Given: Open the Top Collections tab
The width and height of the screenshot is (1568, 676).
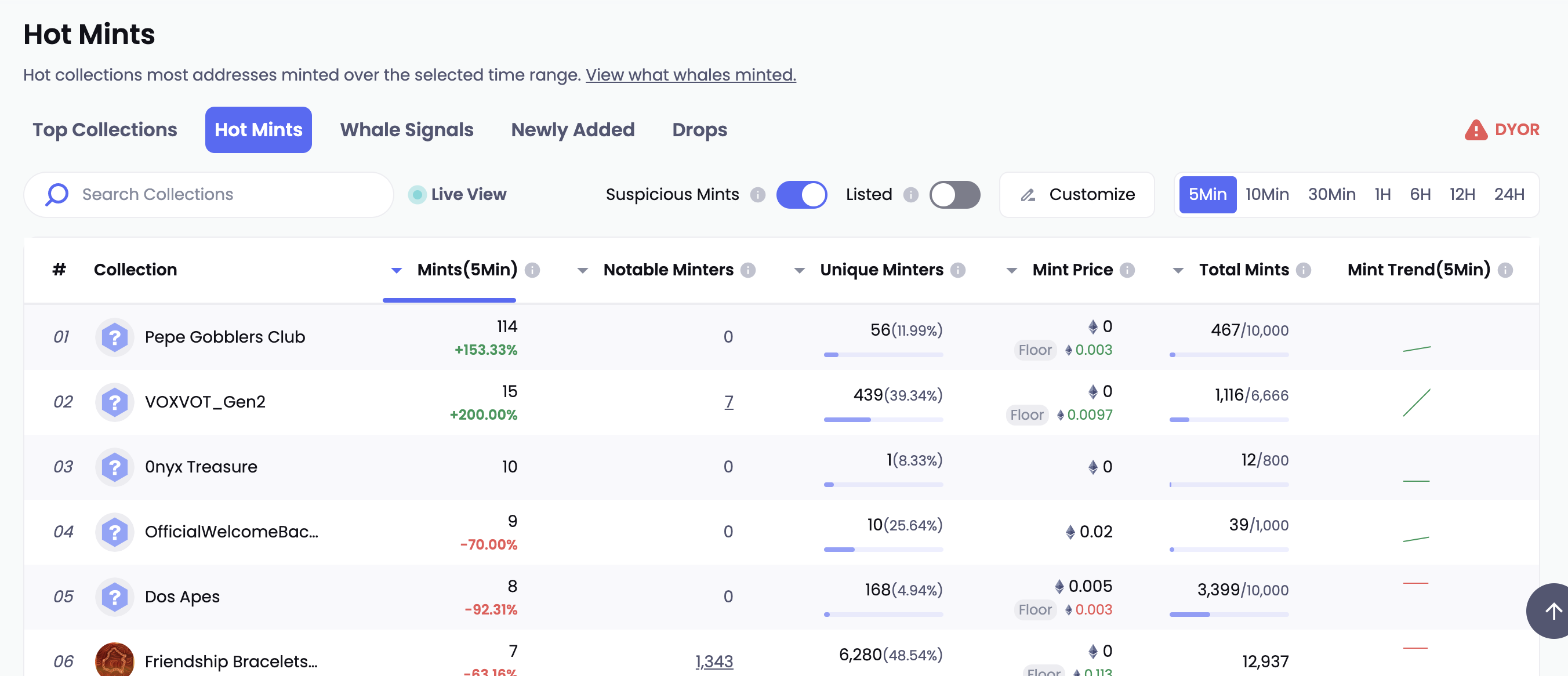Looking at the screenshot, I should 105,130.
